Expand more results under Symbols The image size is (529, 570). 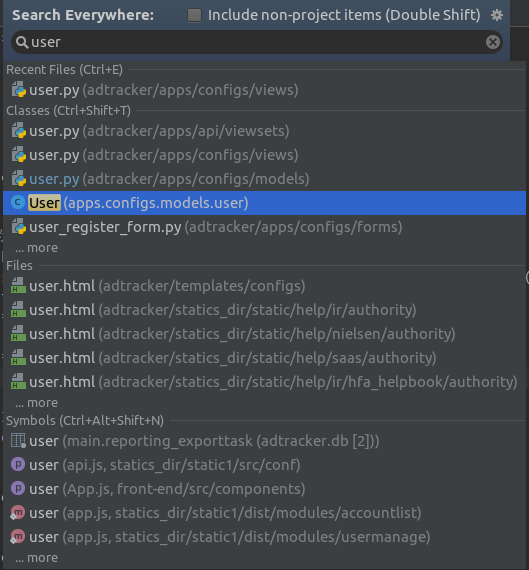[x=36, y=557]
